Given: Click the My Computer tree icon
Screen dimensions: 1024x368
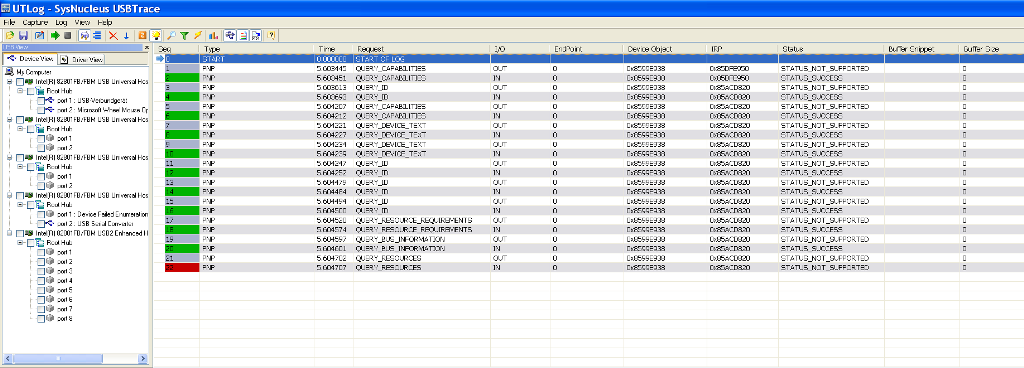Looking at the screenshot, I should click(10, 72).
